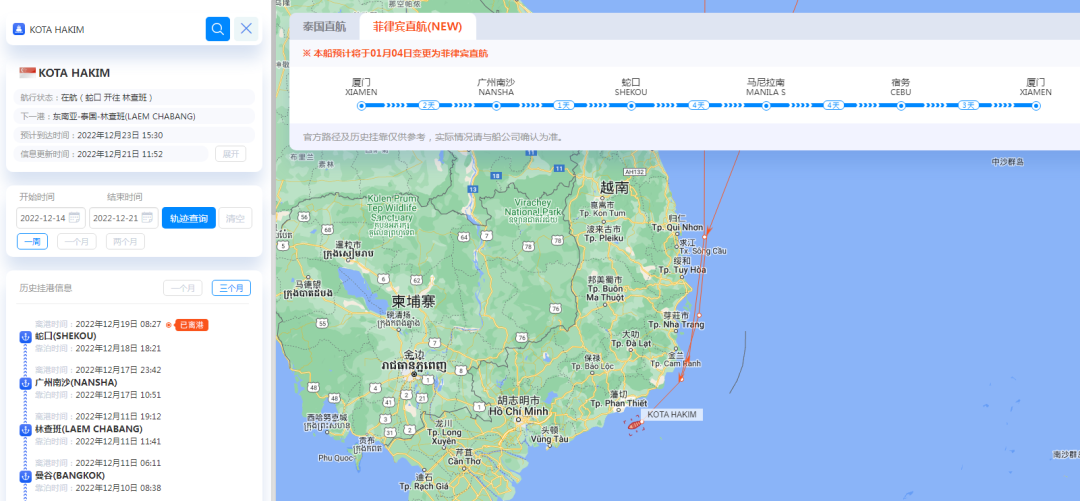The image size is (1080, 501).
Task: Select the 两个月 track range option
Action: coord(125,241)
